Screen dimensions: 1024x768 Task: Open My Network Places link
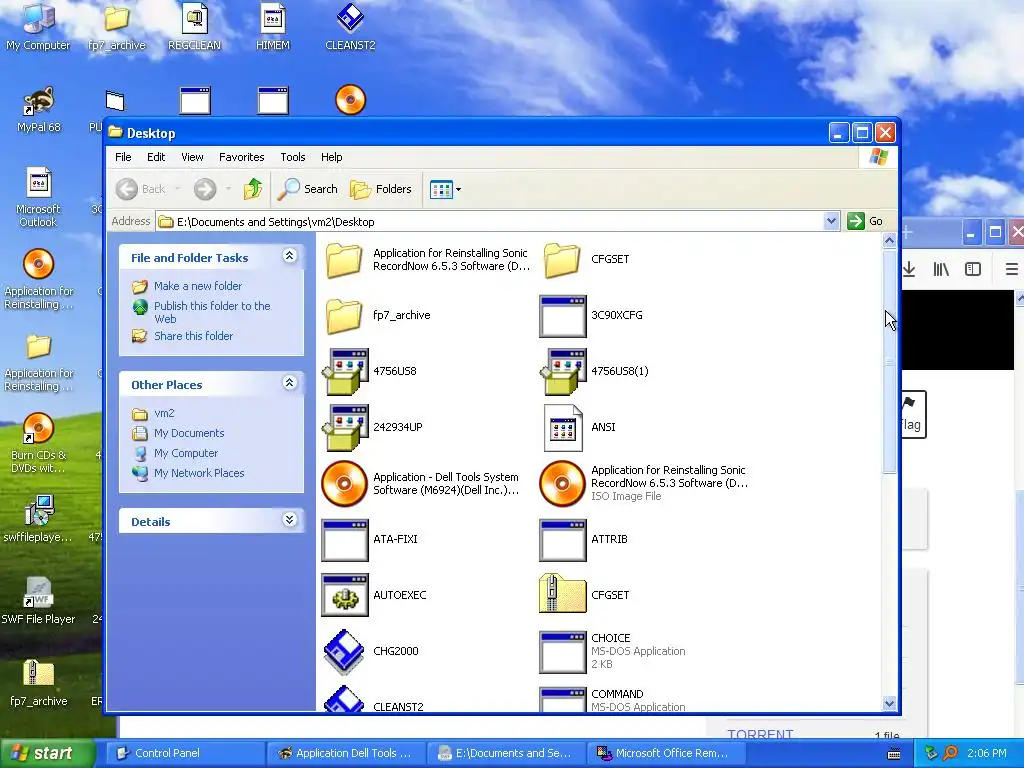(199, 473)
